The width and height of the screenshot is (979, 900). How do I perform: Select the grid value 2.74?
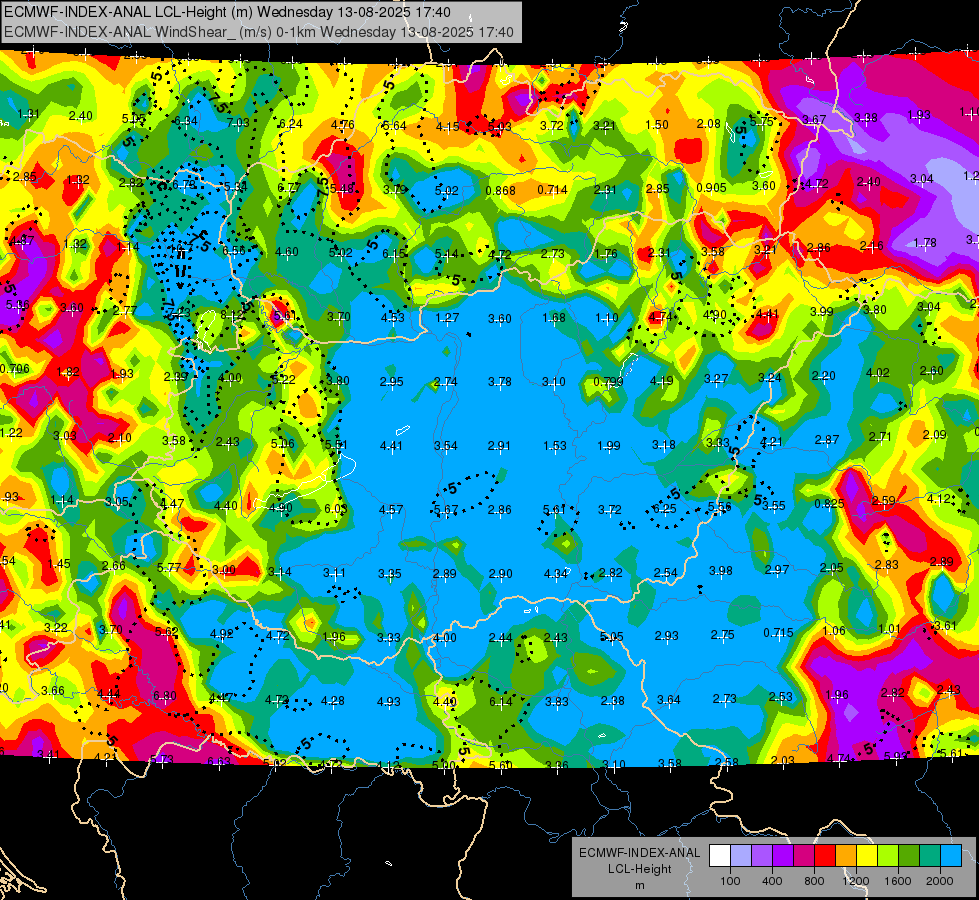(x=445, y=381)
